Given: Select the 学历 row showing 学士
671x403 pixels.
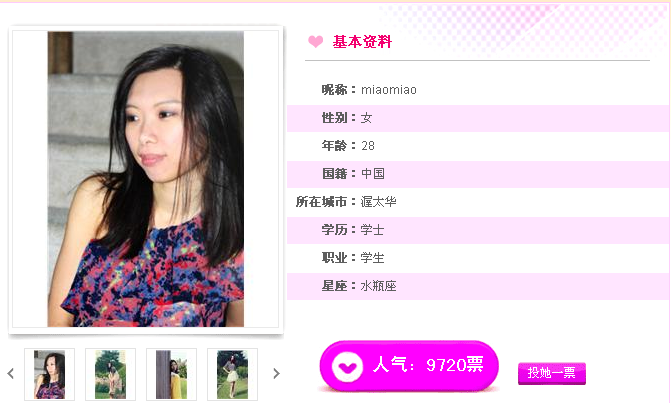Looking at the screenshot, I should (x=478, y=230).
